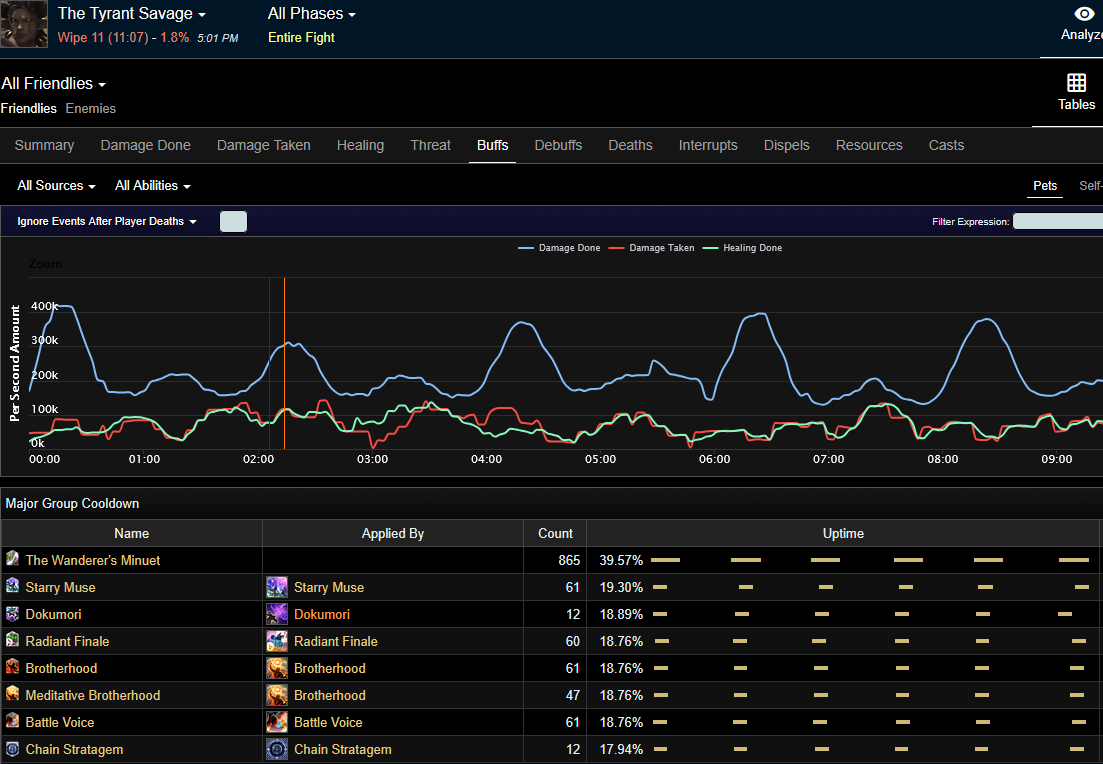Image resolution: width=1103 pixels, height=764 pixels.
Task: Open orange Dokumori link in Applied By
Action: coord(321,614)
